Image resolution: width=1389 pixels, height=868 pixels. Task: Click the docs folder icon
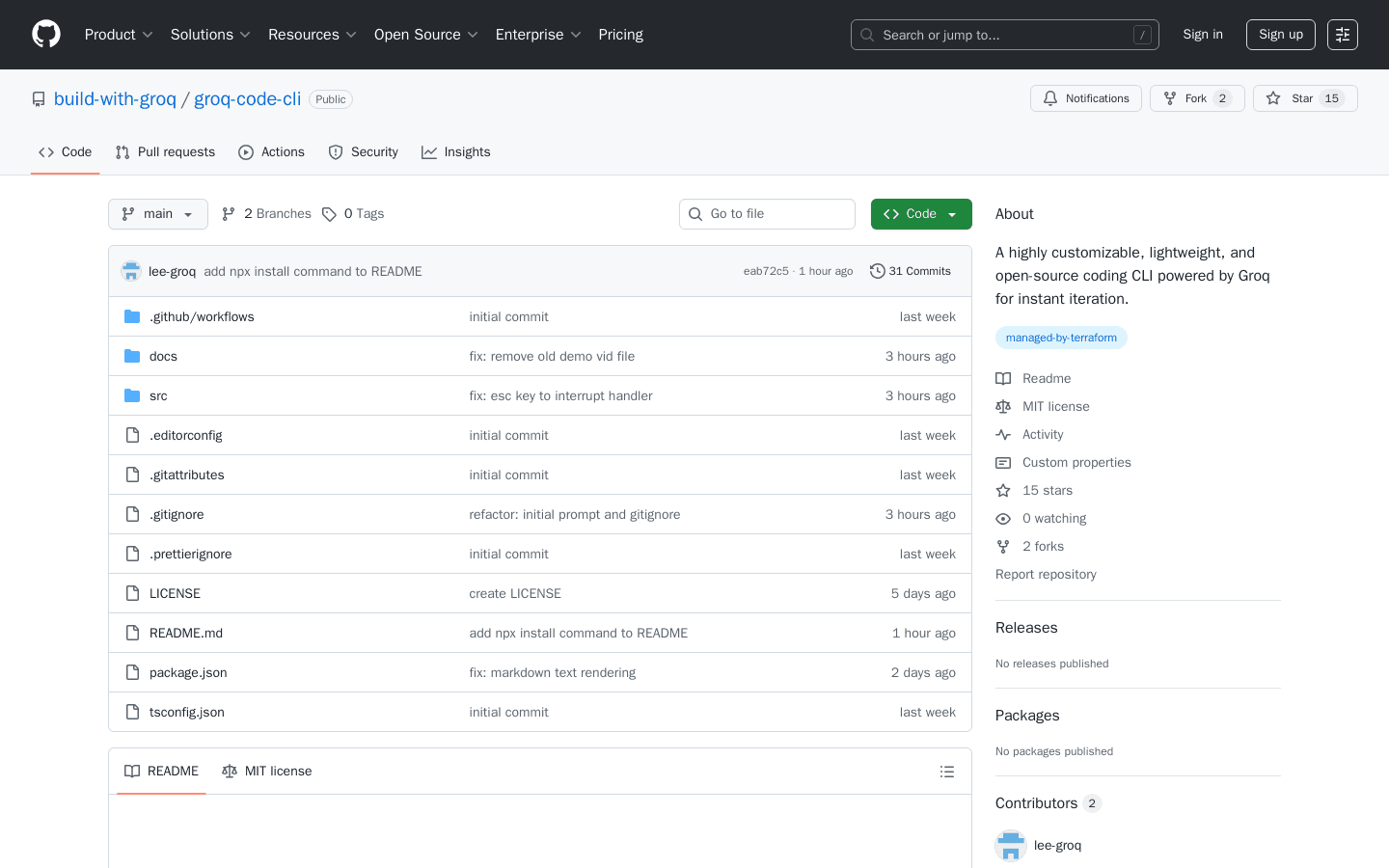[132, 356]
